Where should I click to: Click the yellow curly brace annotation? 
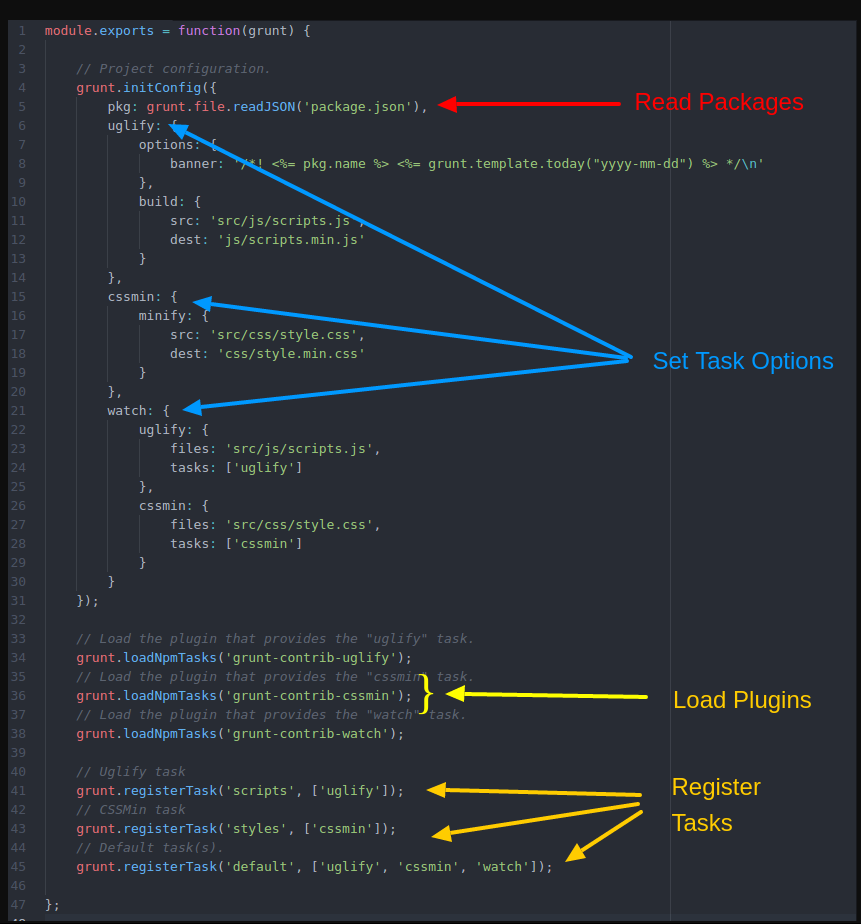pos(427,691)
